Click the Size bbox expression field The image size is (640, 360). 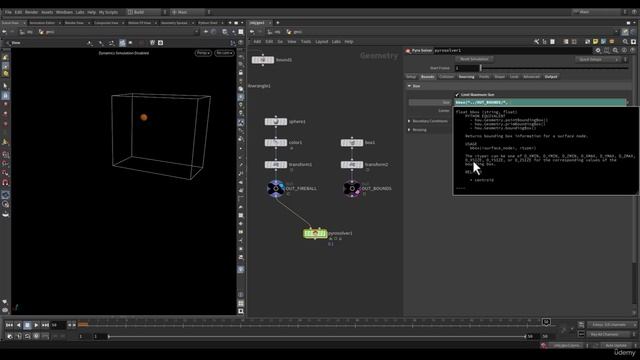[x=540, y=102]
